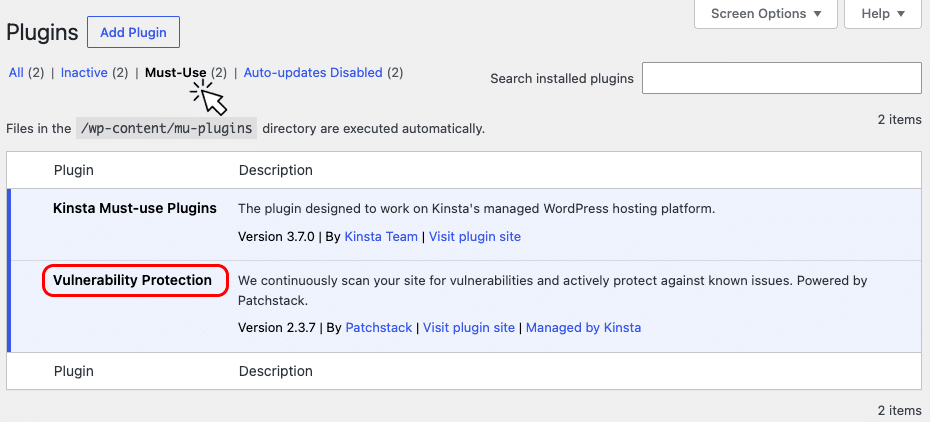The height and width of the screenshot is (422, 930).
Task: Click the Plugins page heading
Action: (x=42, y=33)
